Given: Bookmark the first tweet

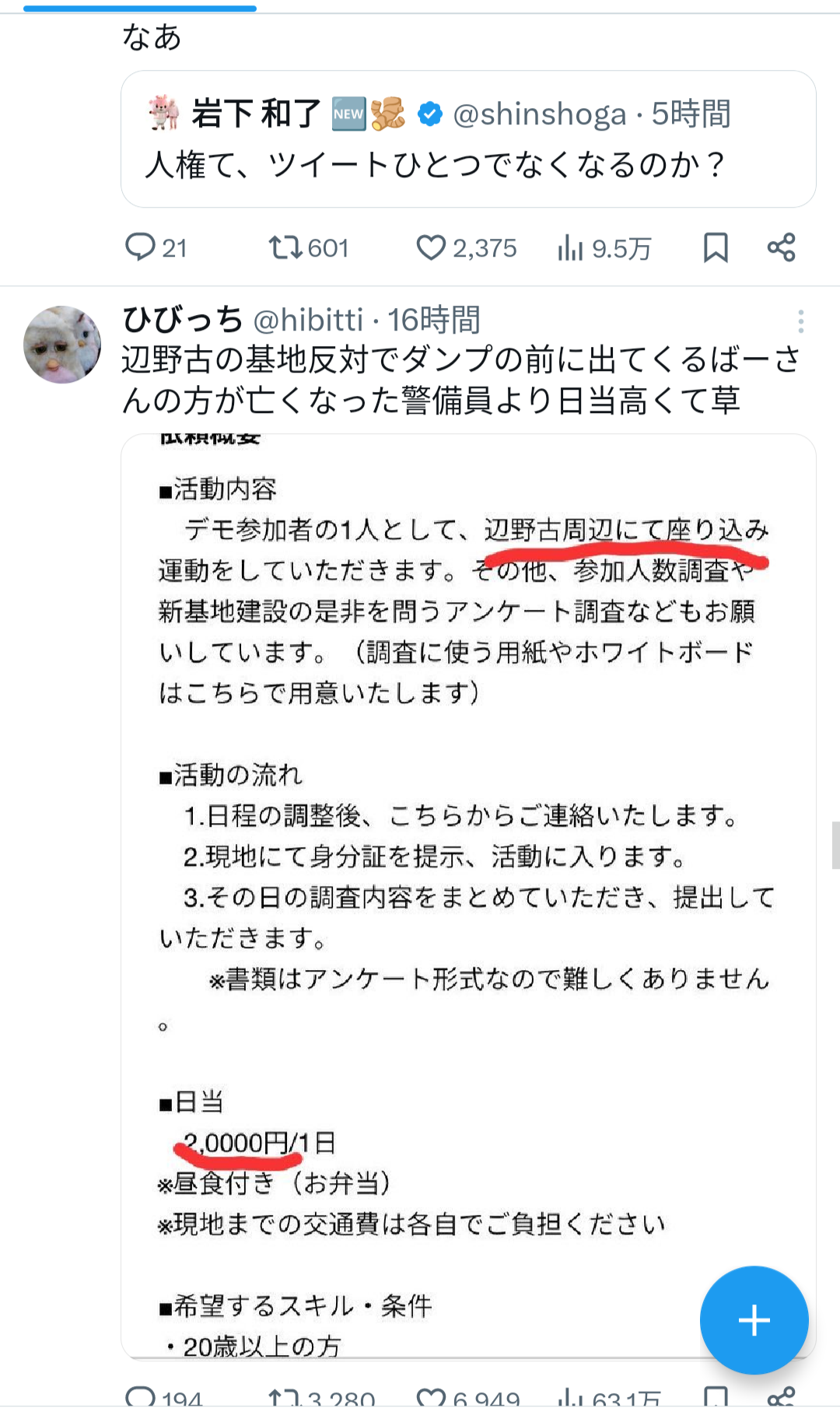Looking at the screenshot, I should [716, 248].
